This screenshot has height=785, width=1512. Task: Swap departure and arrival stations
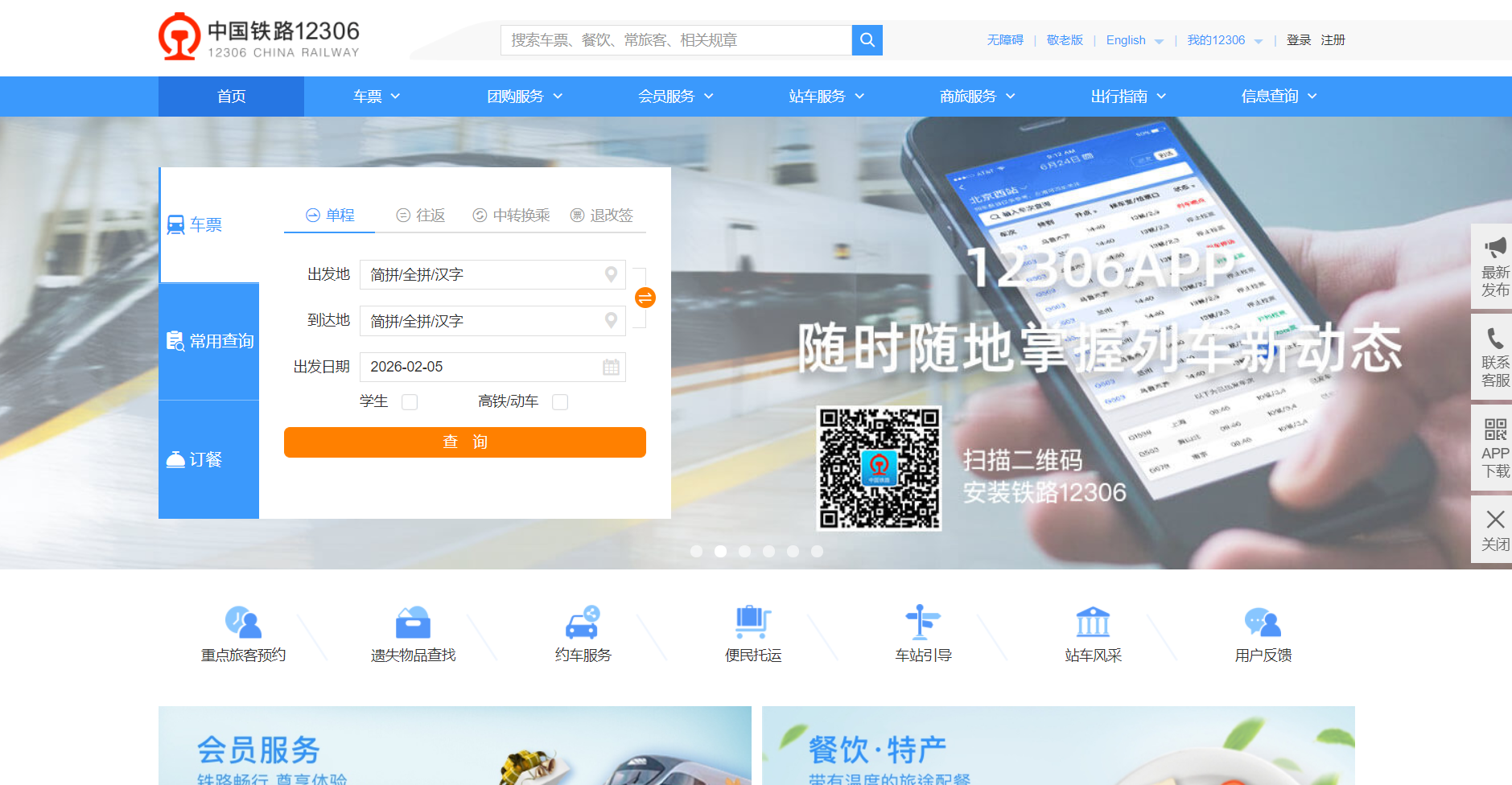point(645,298)
